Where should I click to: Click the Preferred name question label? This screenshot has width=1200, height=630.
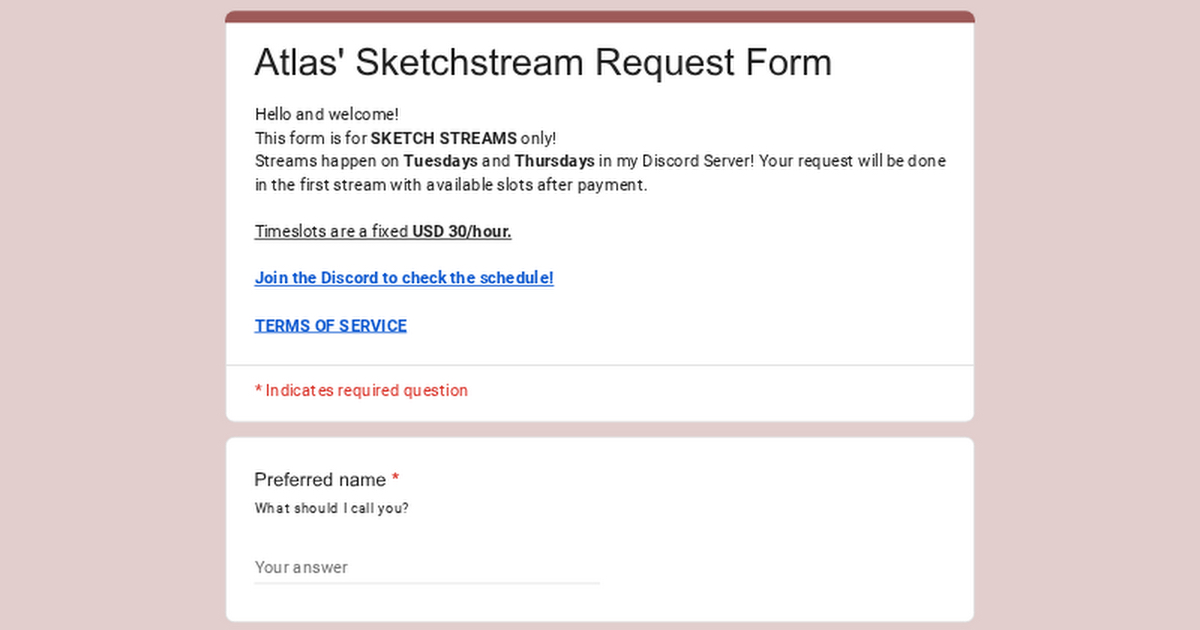tap(320, 480)
